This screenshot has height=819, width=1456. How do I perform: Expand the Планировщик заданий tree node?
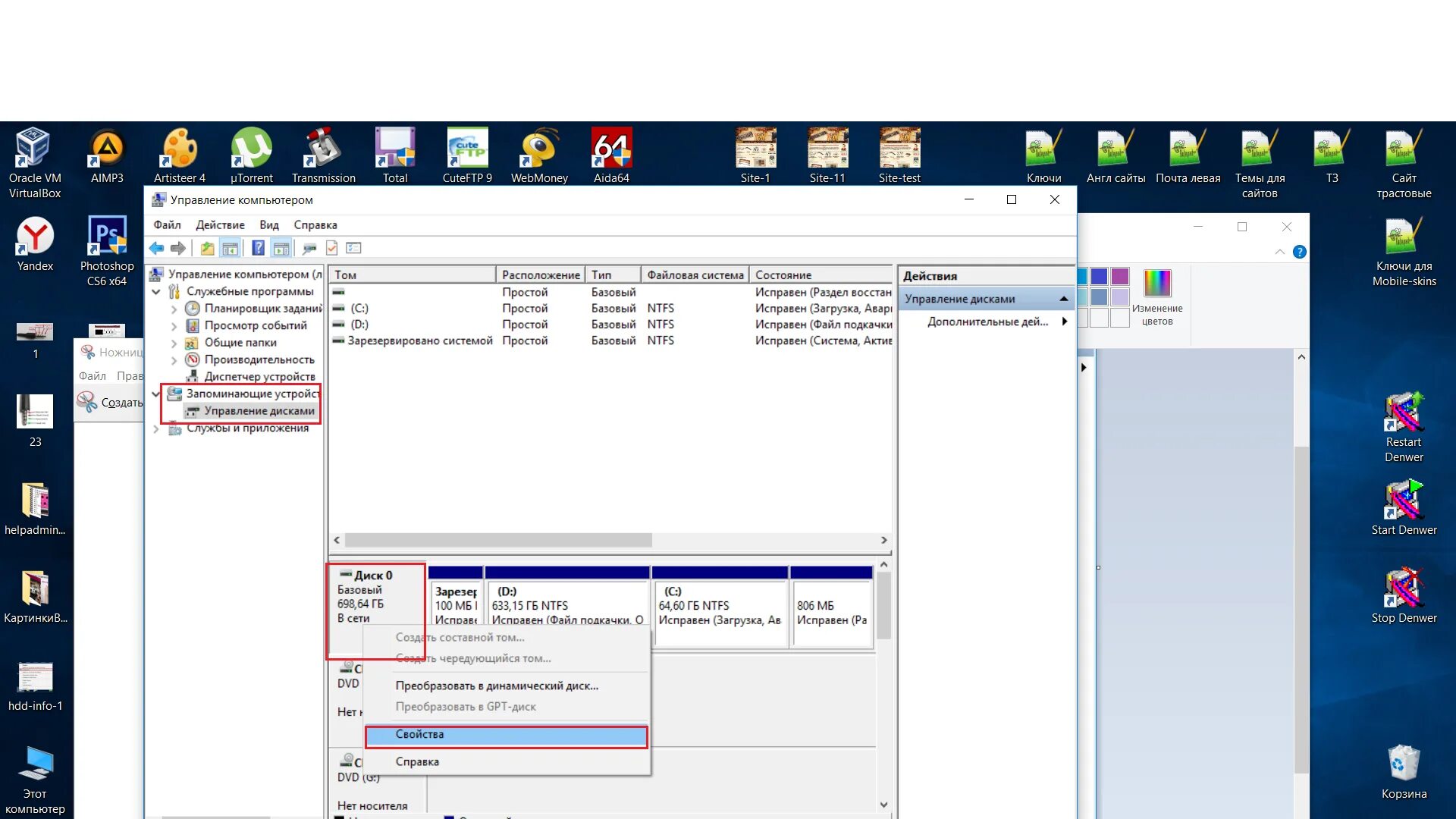(x=174, y=309)
